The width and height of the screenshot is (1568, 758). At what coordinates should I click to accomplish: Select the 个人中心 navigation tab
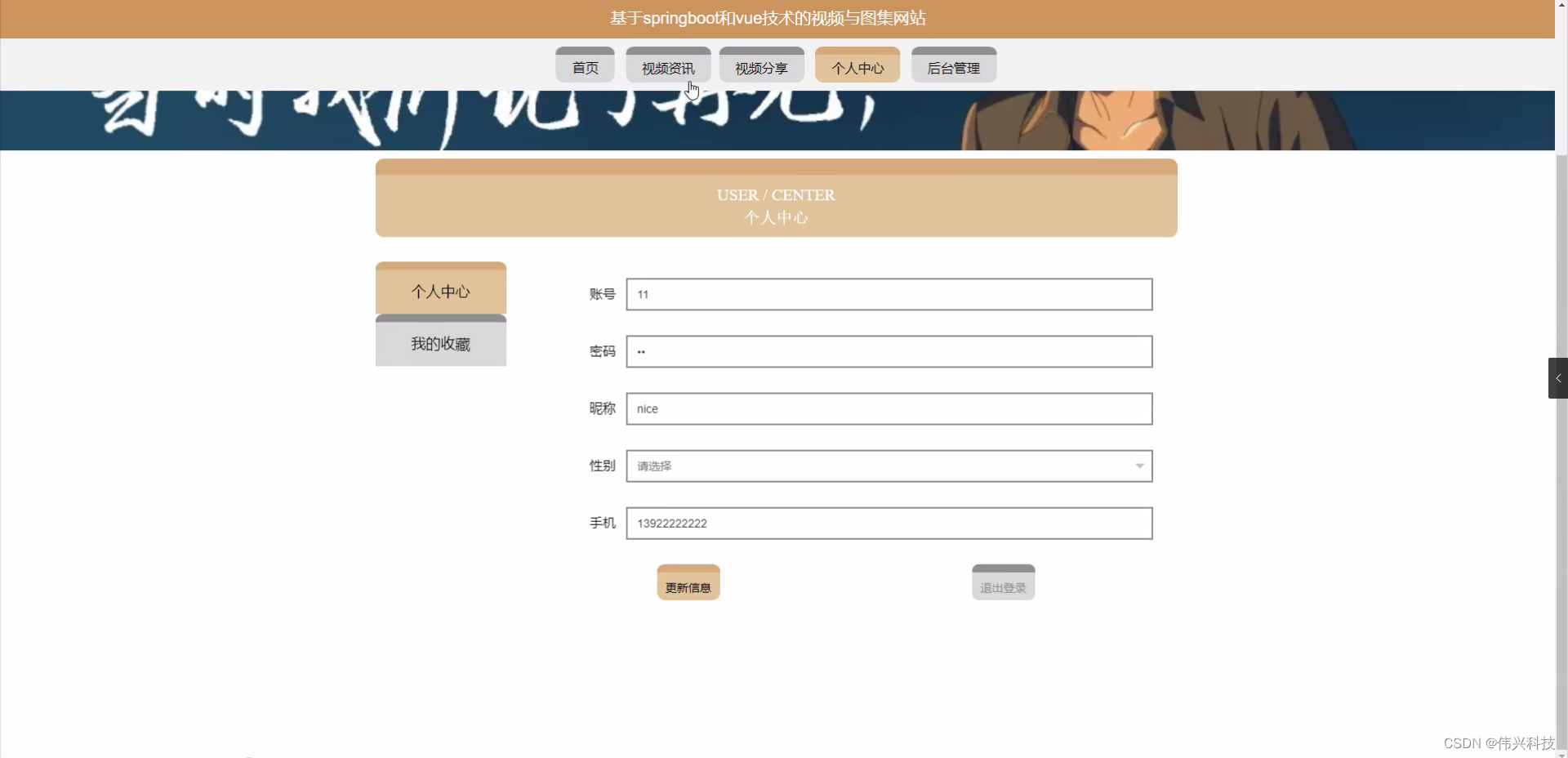click(x=857, y=68)
